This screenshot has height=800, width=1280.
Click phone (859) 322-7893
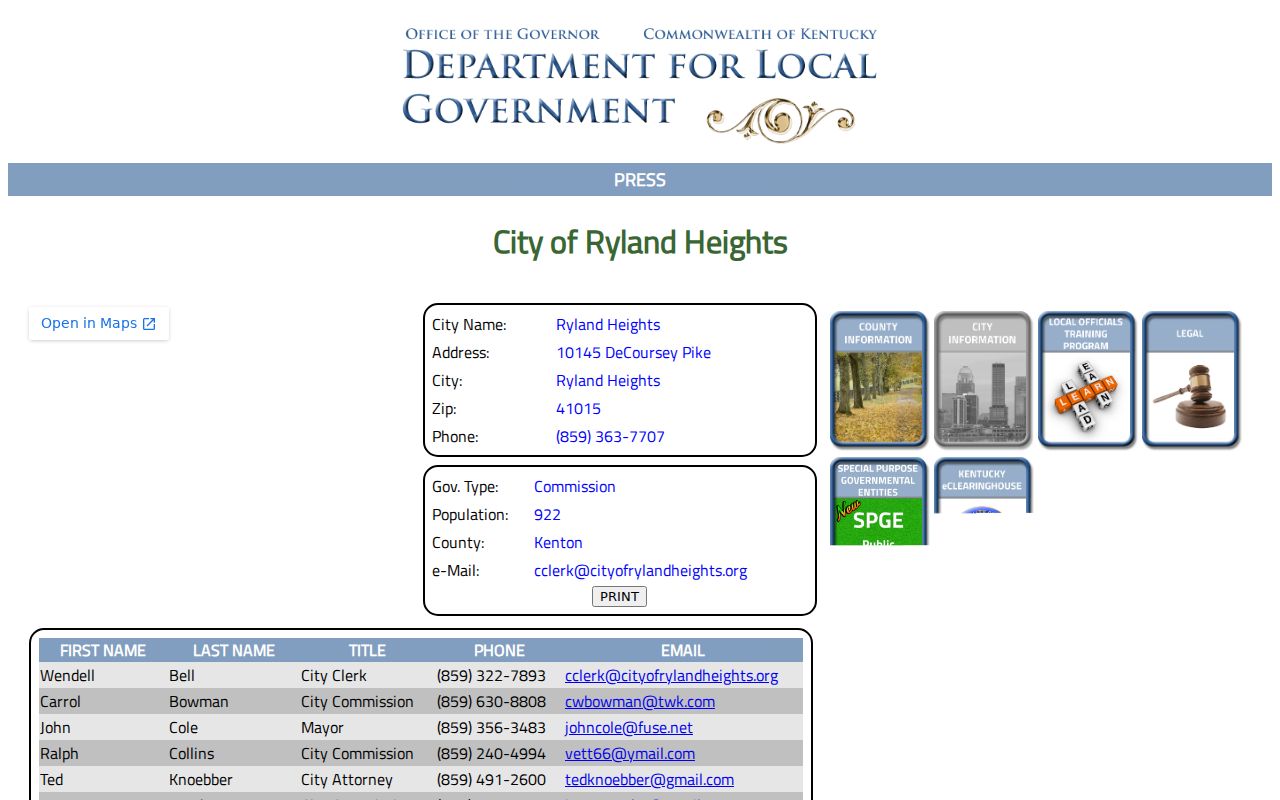(x=491, y=676)
